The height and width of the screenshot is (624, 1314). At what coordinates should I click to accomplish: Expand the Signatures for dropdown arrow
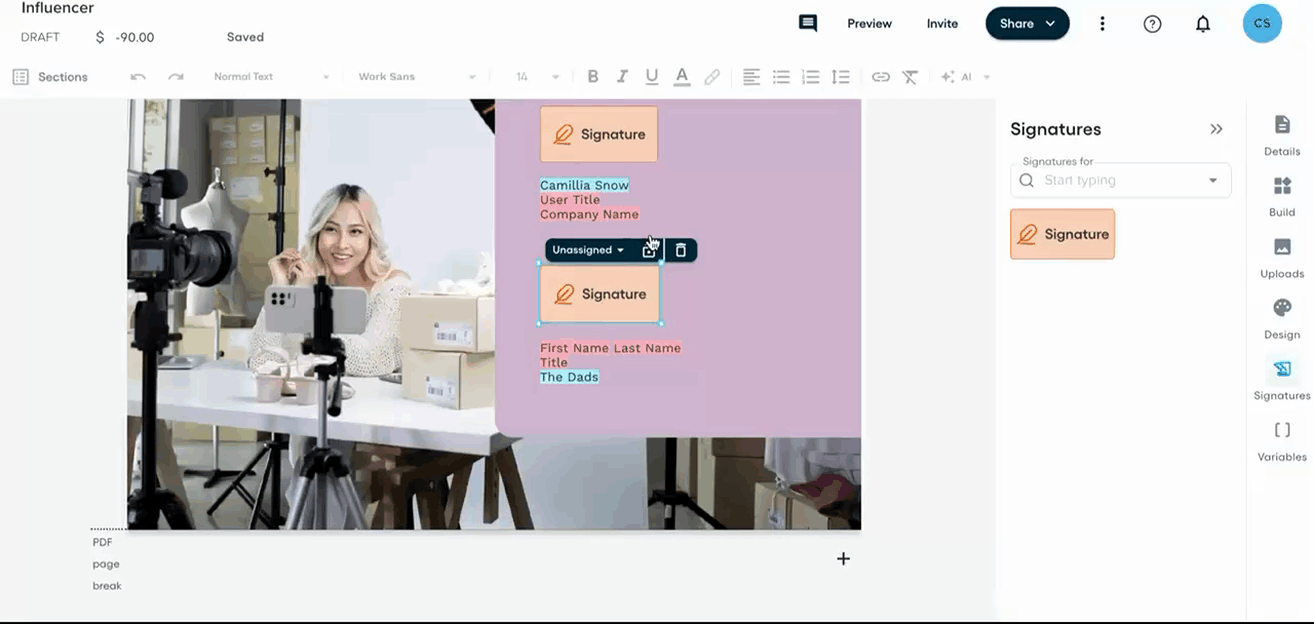point(1213,181)
